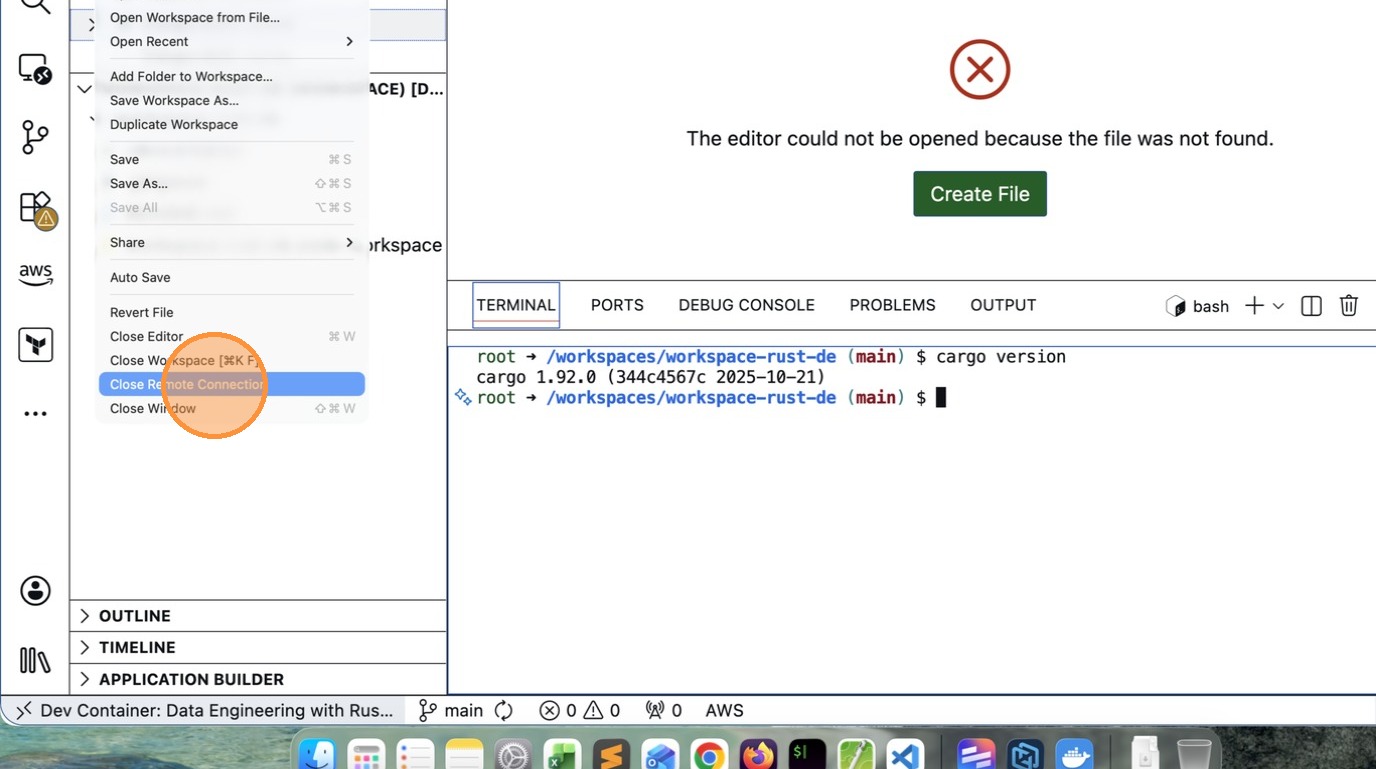
Task: Kill the terminal with the trash icon
Action: (1349, 306)
